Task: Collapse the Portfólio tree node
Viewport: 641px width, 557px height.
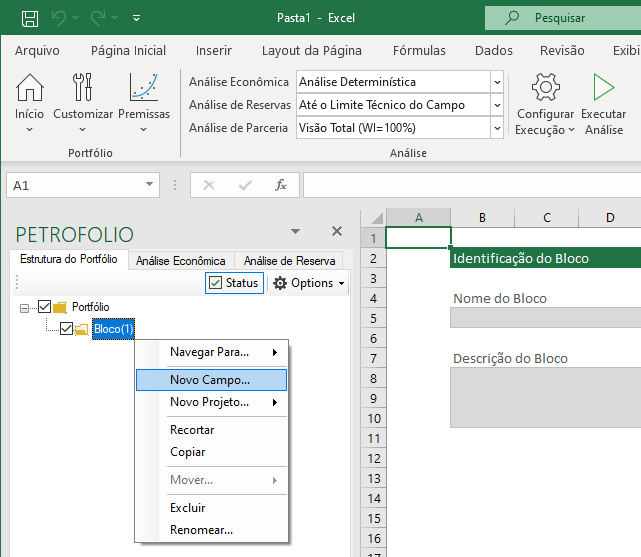Action: (25, 308)
